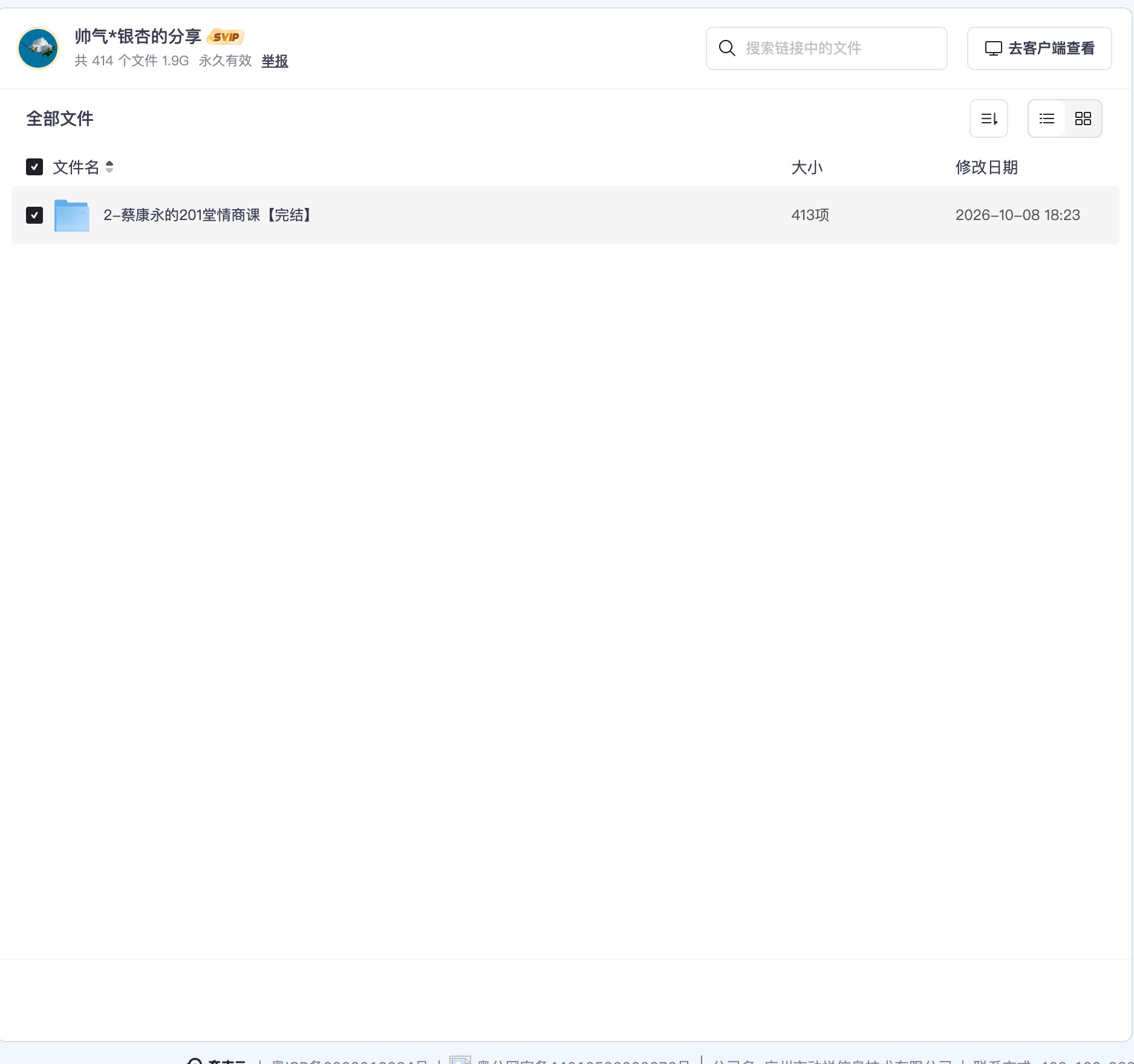
Task: Switch to grid view
Action: (1083, 118)
